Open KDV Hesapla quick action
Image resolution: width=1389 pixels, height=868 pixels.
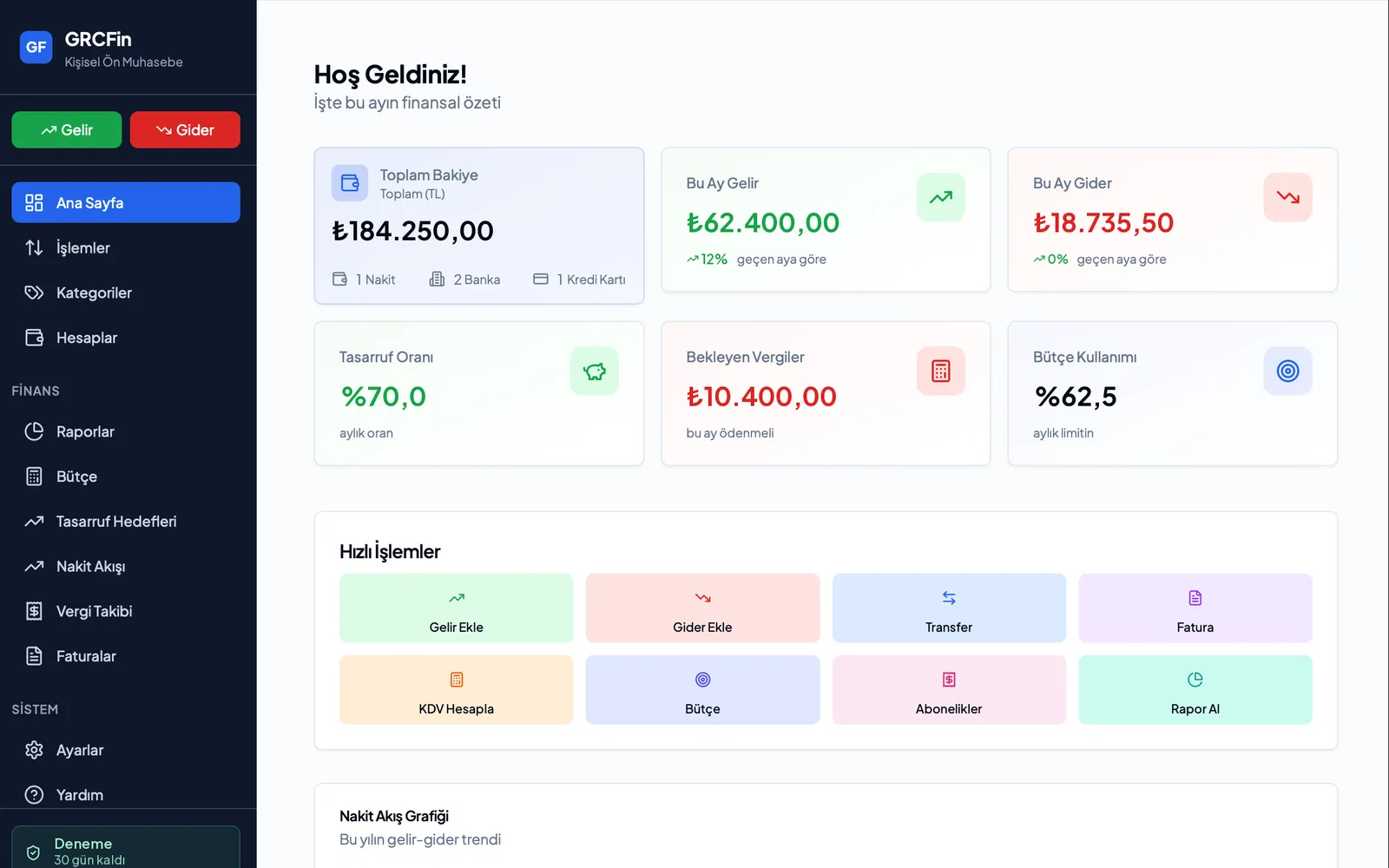click(x=457, y=690)
